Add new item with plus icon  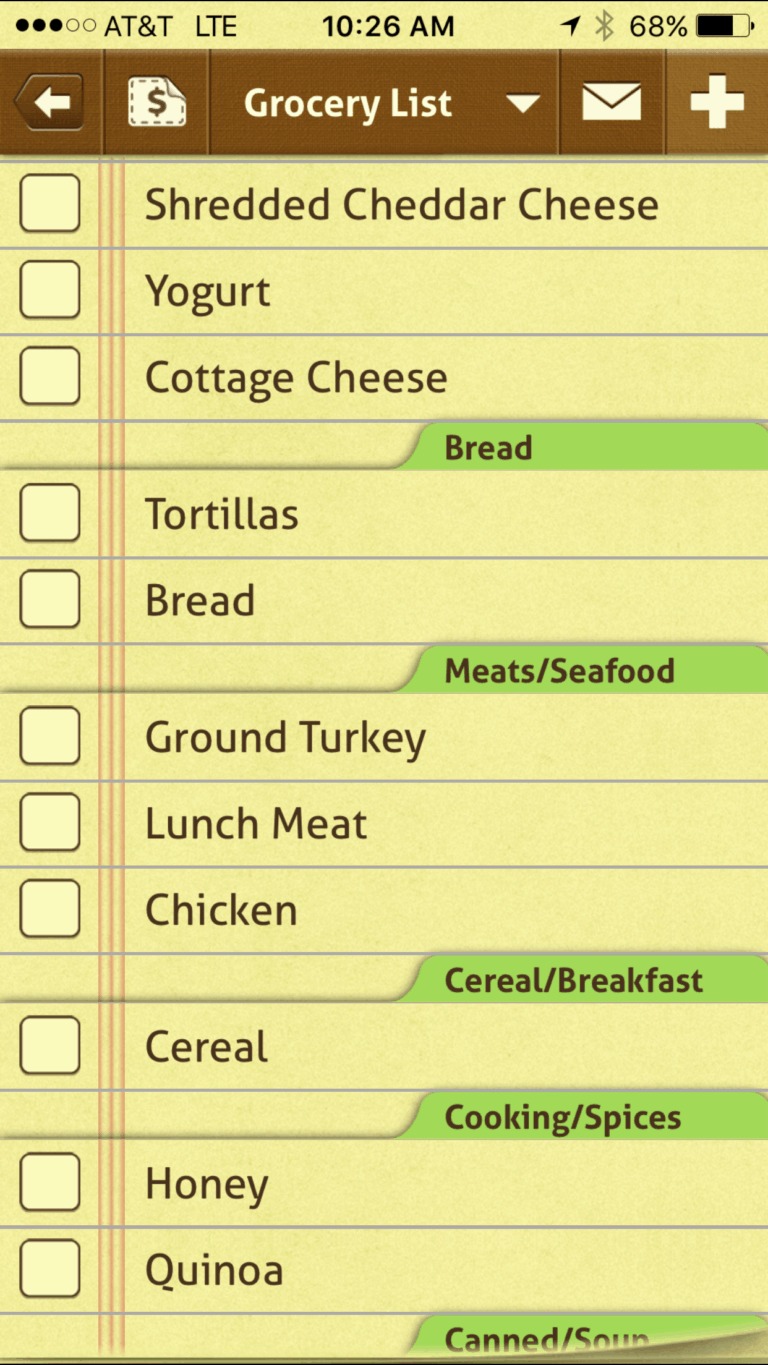tap(717, 103)
